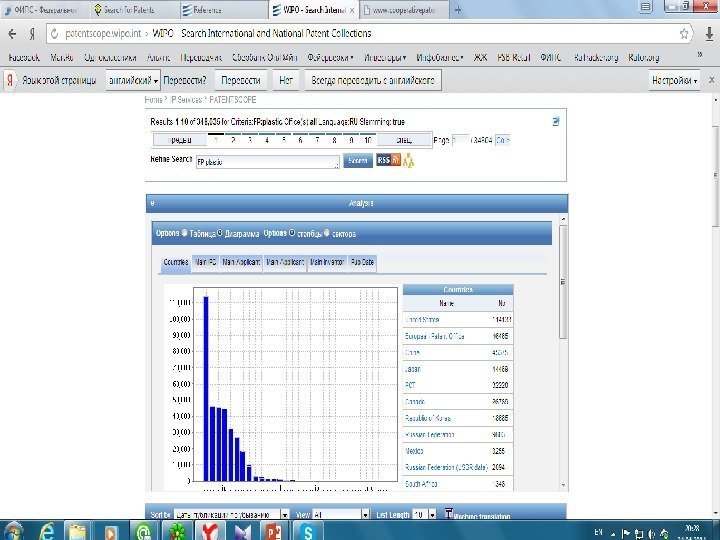Subscribe via the RSS icon
Screen dimensions: 720x540
[388, 160]
